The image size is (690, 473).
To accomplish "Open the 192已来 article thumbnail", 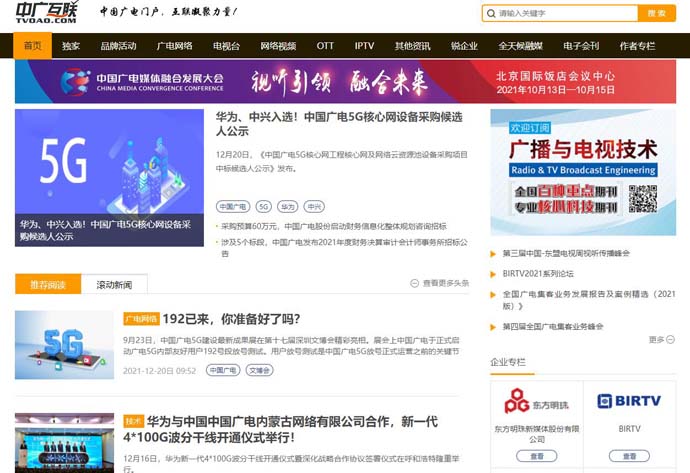I will (64, 345).
